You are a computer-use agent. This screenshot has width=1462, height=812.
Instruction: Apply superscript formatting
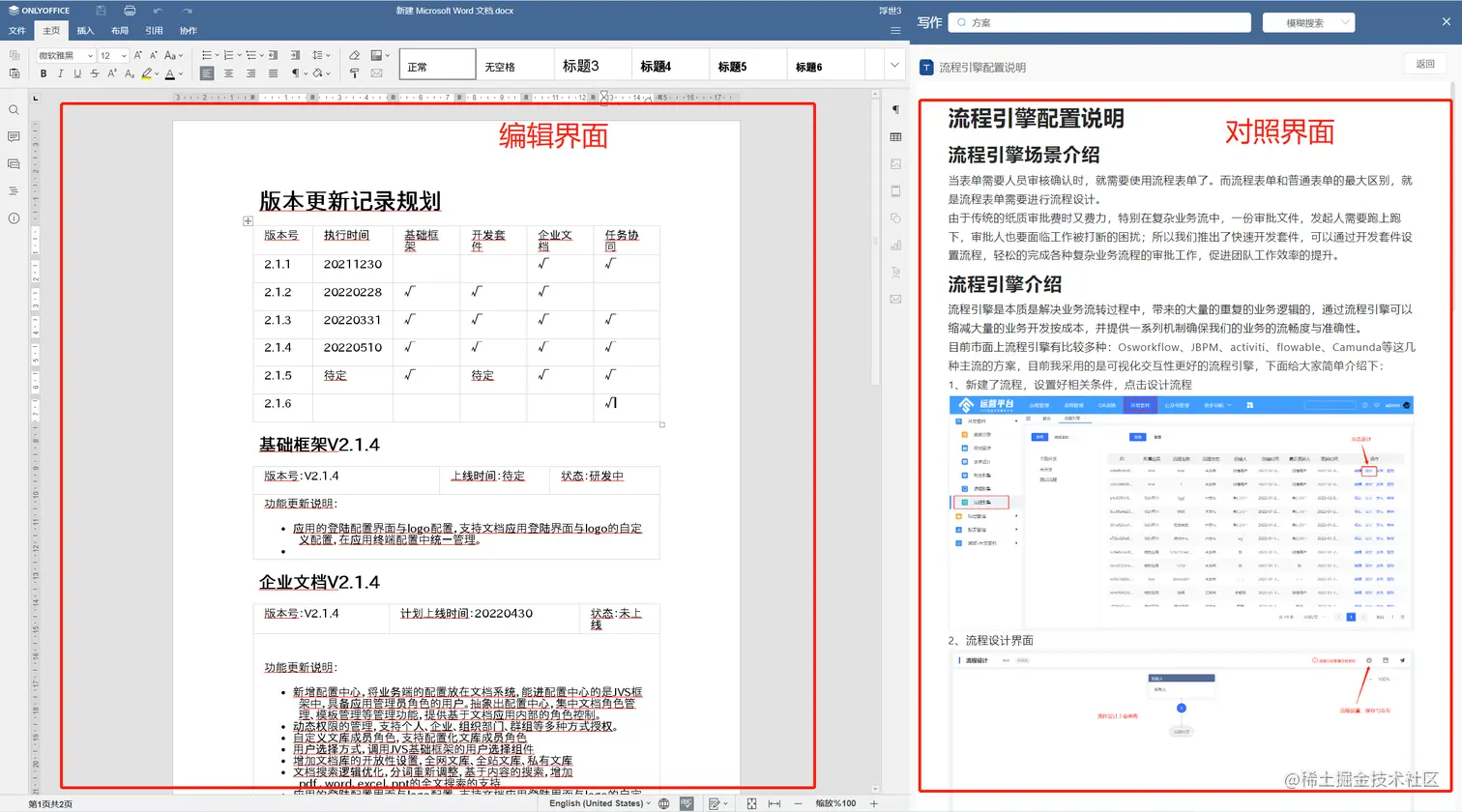(x=112, y=73)
